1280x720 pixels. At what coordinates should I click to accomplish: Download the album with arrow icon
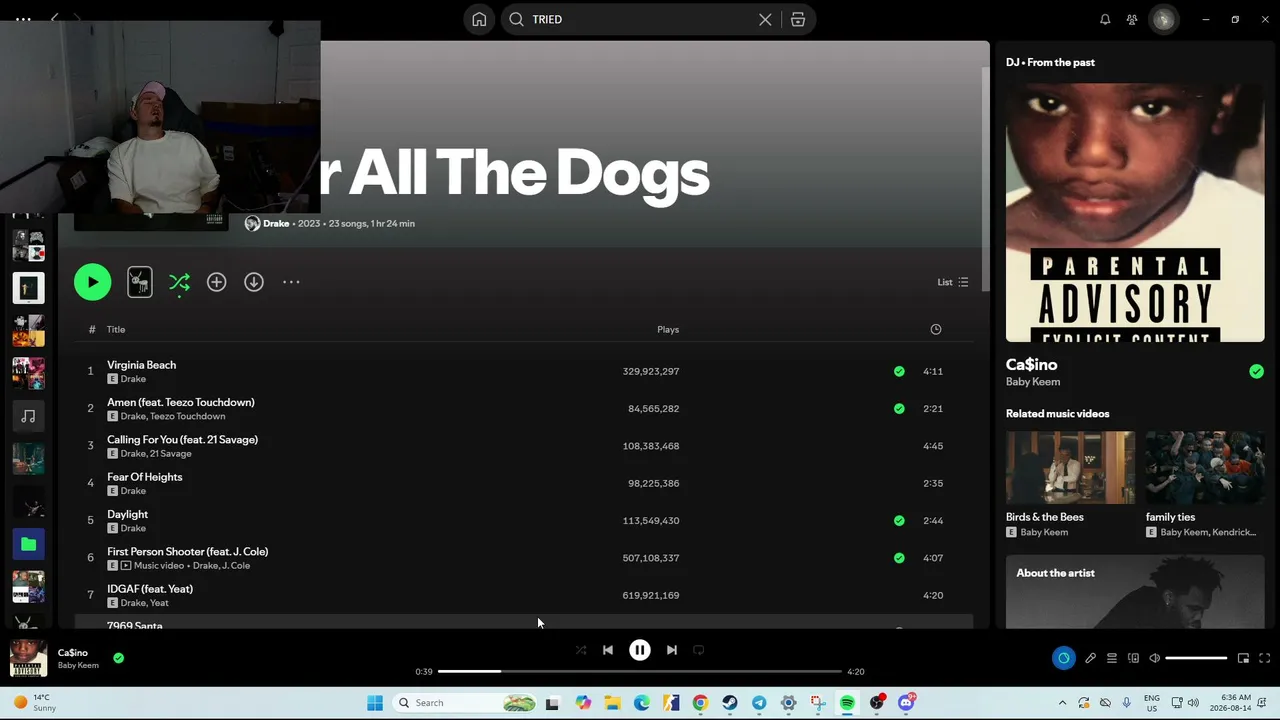point(254,282)
